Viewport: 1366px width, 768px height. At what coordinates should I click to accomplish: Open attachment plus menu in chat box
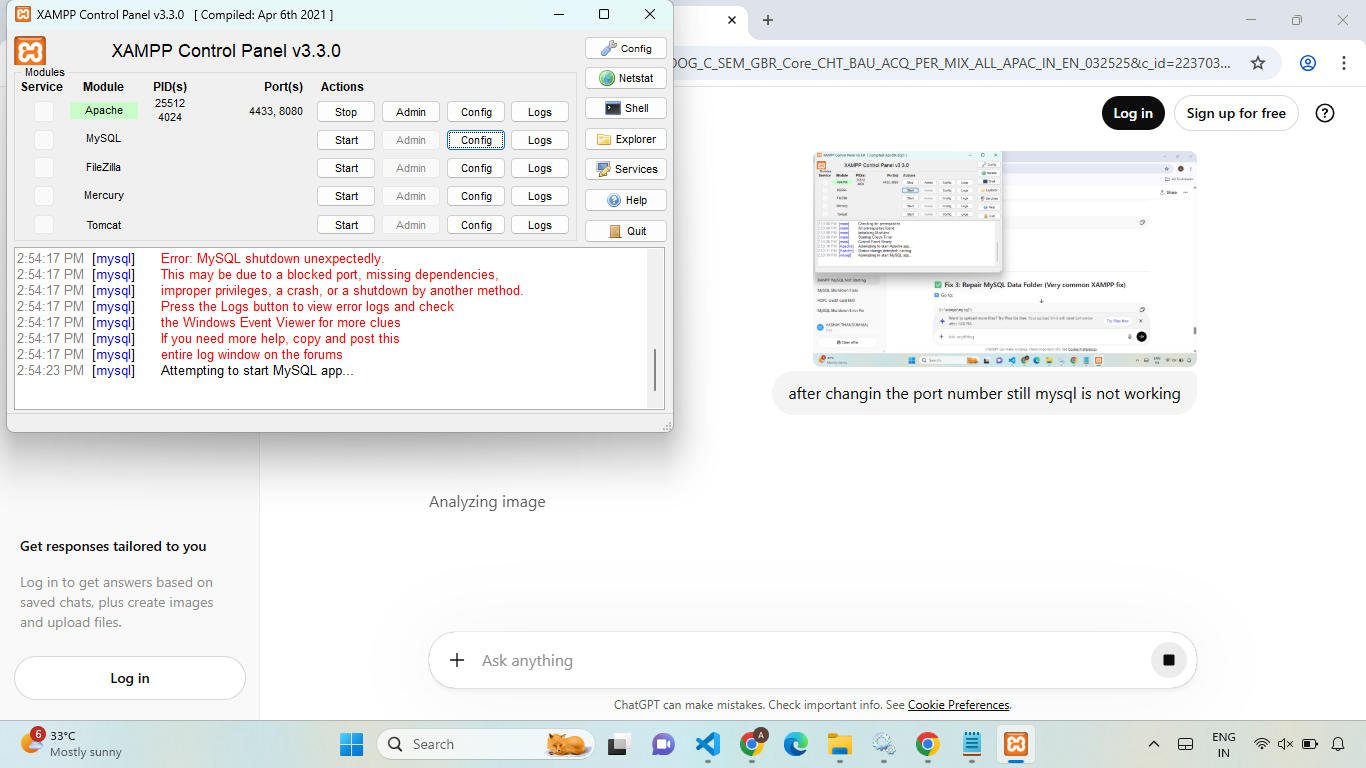pyautogui.click(x=457, y=660)
